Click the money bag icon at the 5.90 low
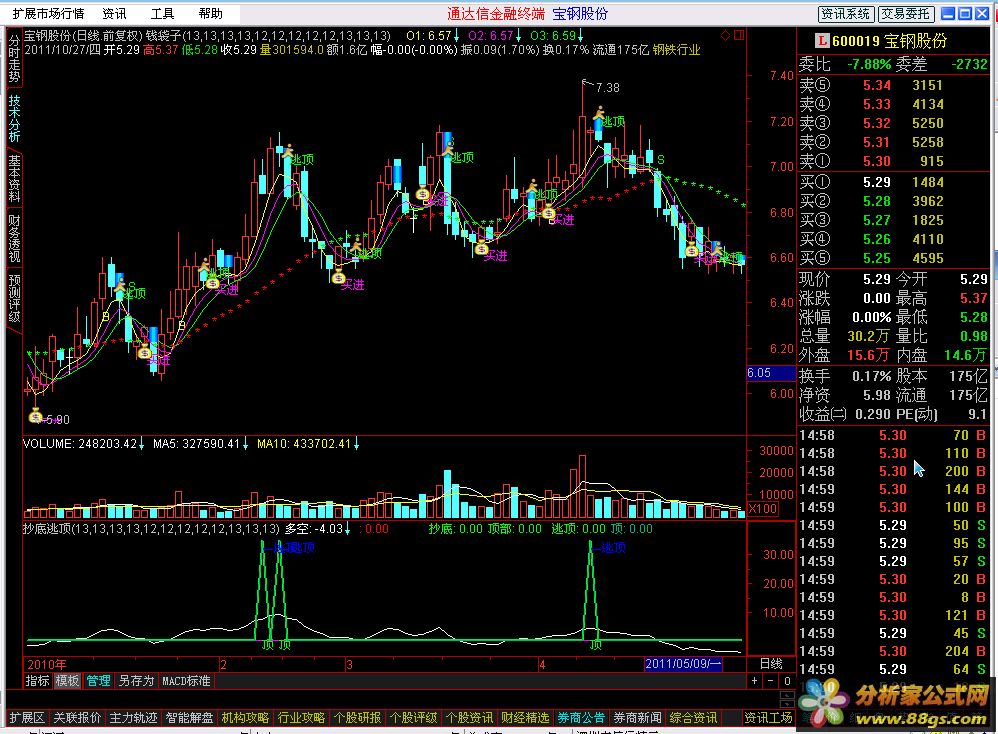The image size is (998, 734). pos(36,417)
